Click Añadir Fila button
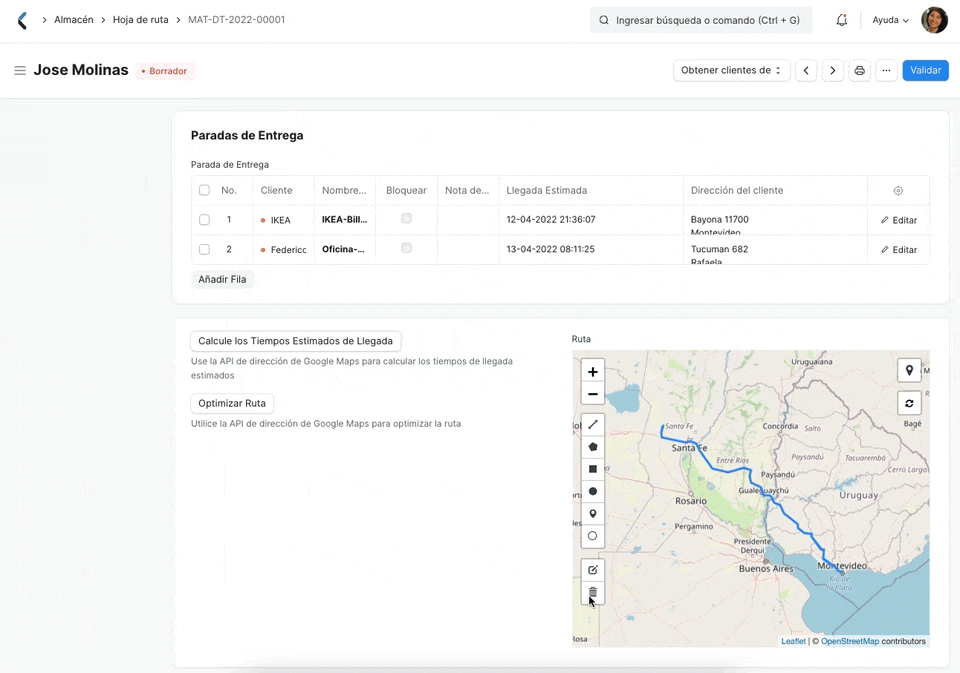Viewport: 960px width, 673px height. tap(222, 279)
